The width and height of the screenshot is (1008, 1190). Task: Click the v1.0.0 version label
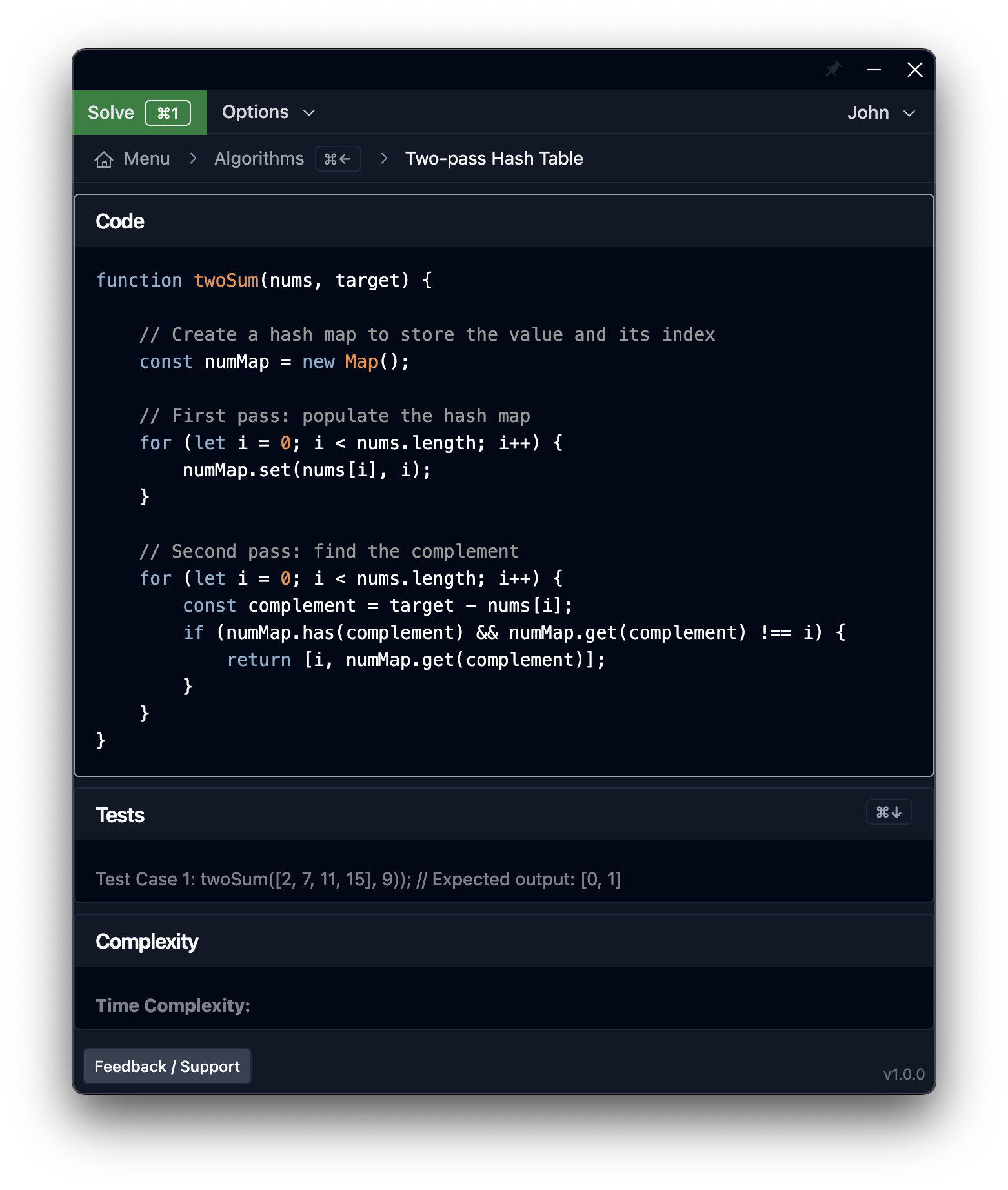pyautogui.click(x=903, y=1074)
